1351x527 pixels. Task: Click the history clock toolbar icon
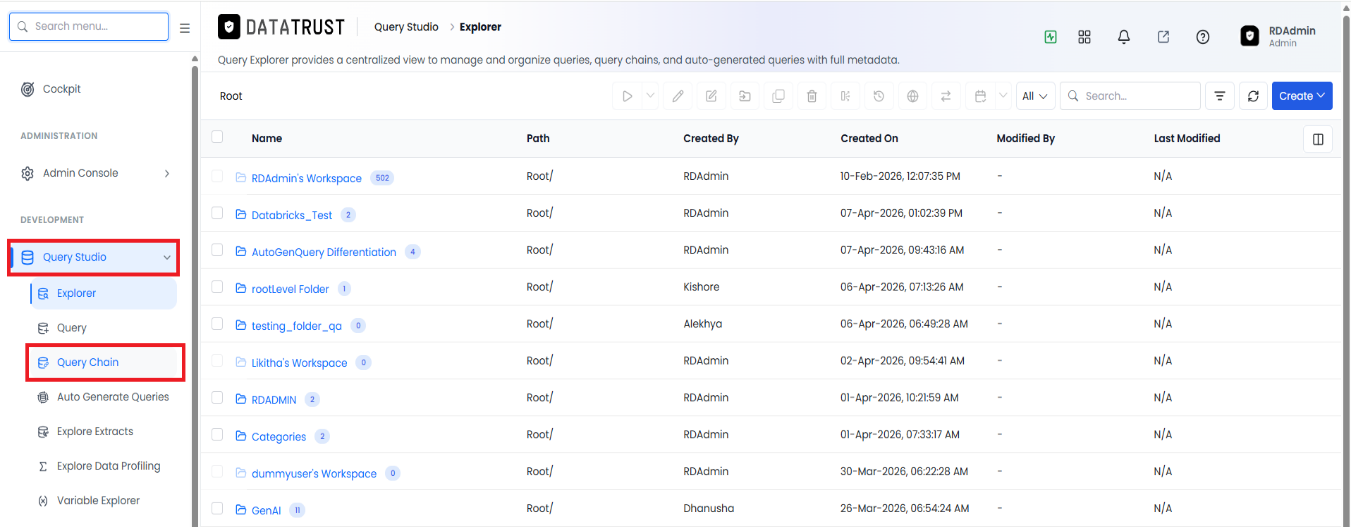pyautogui.click(x=878, y=96)
